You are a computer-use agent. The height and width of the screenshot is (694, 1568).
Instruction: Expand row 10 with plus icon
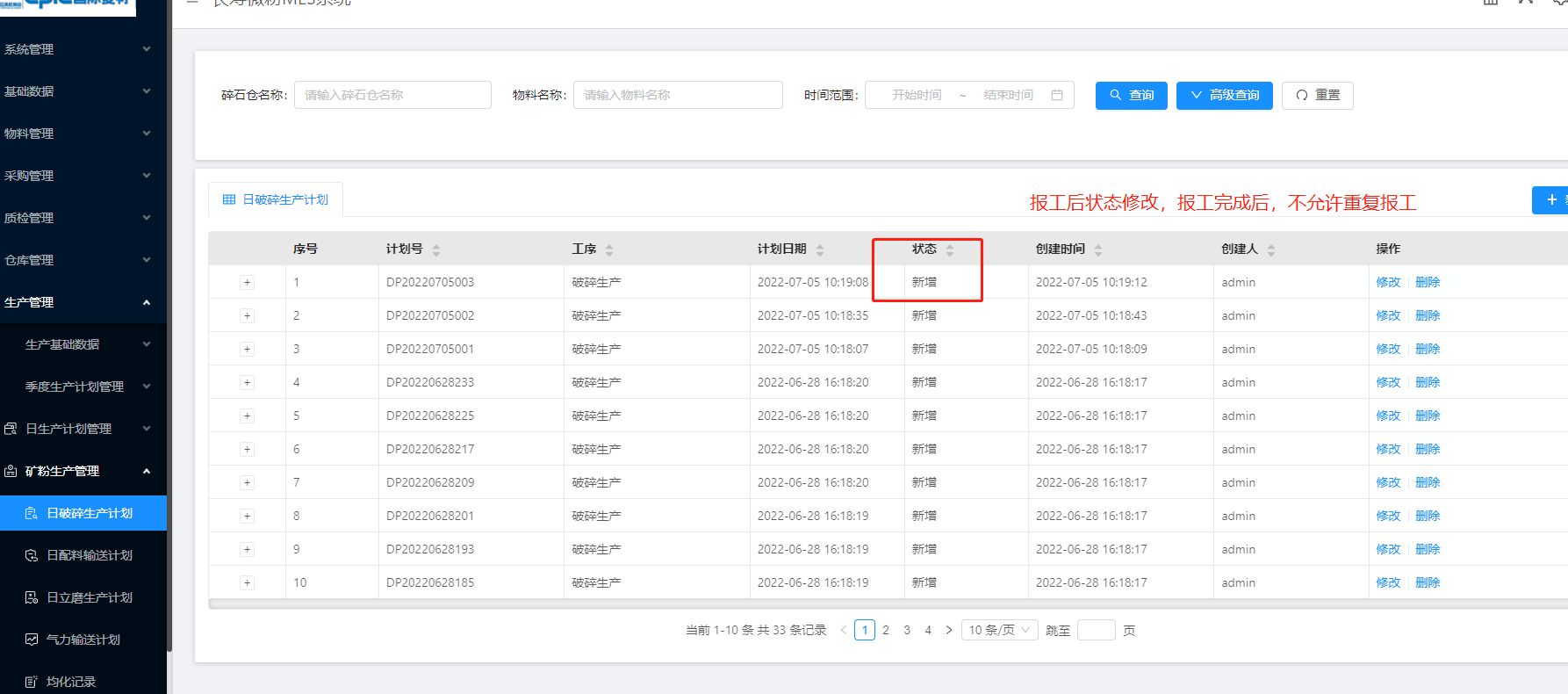[248, 582]
